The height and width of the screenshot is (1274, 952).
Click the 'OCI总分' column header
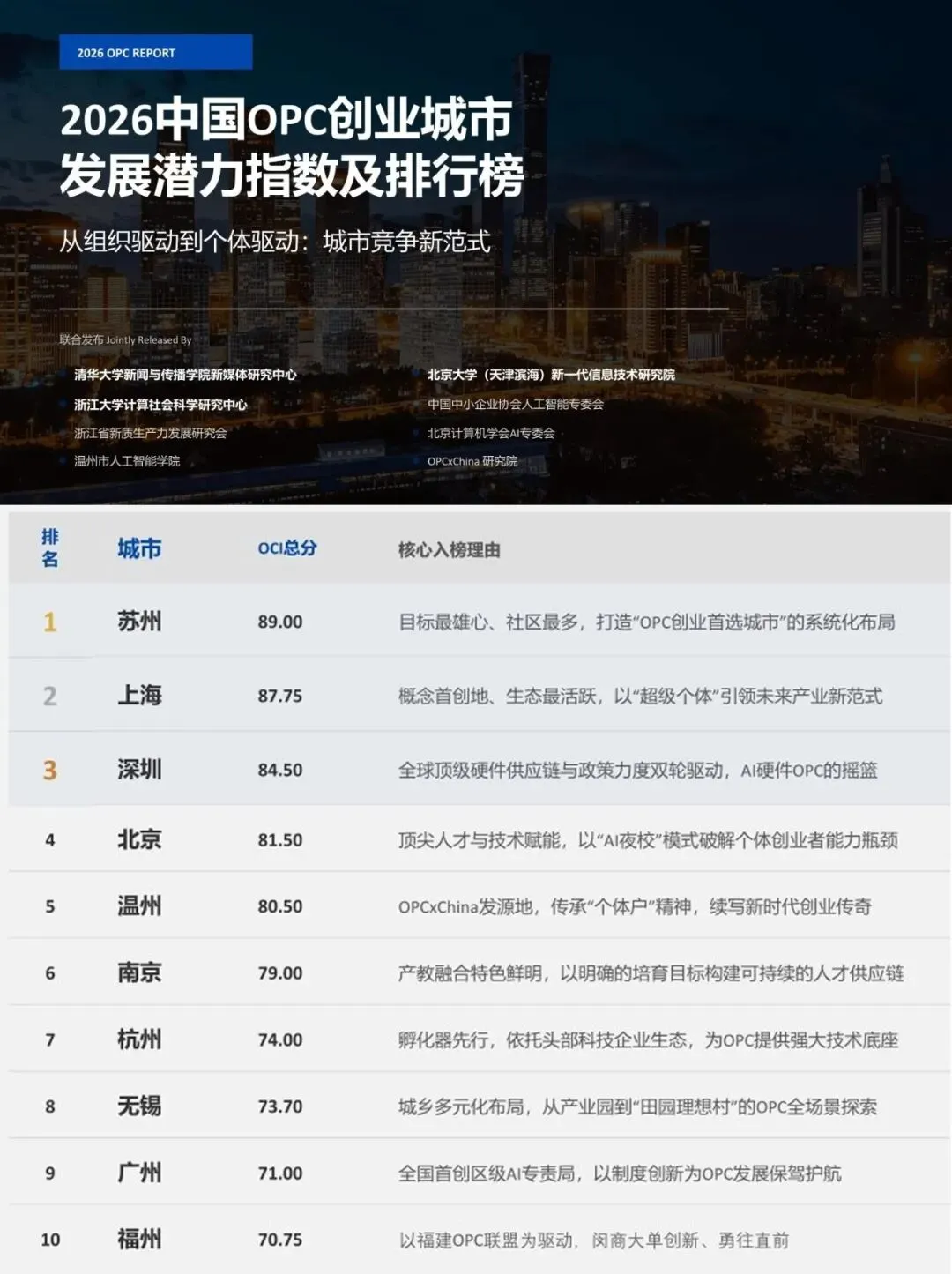pyautogui.click(x=287, y=548)
